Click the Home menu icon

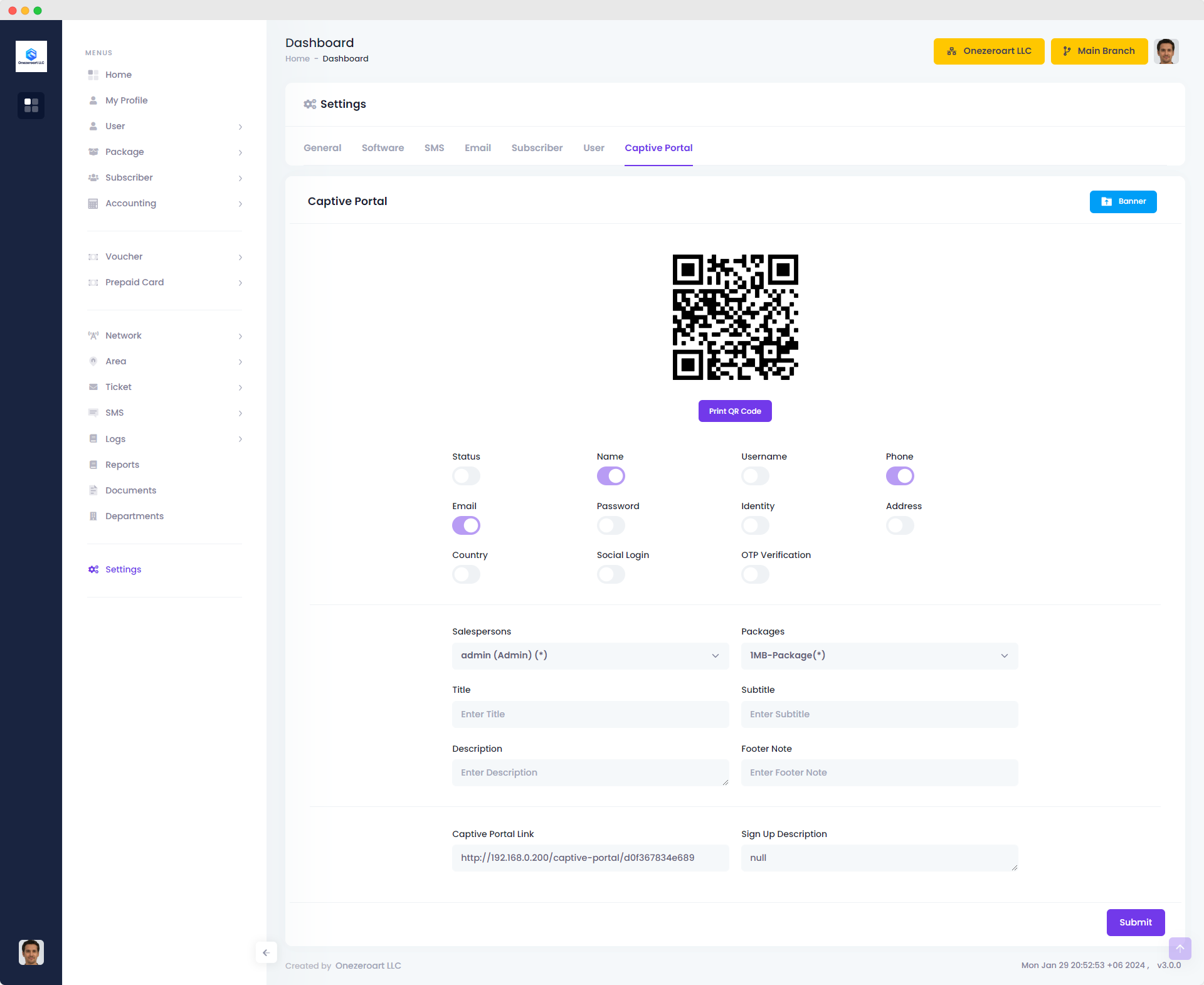point(93,75)
